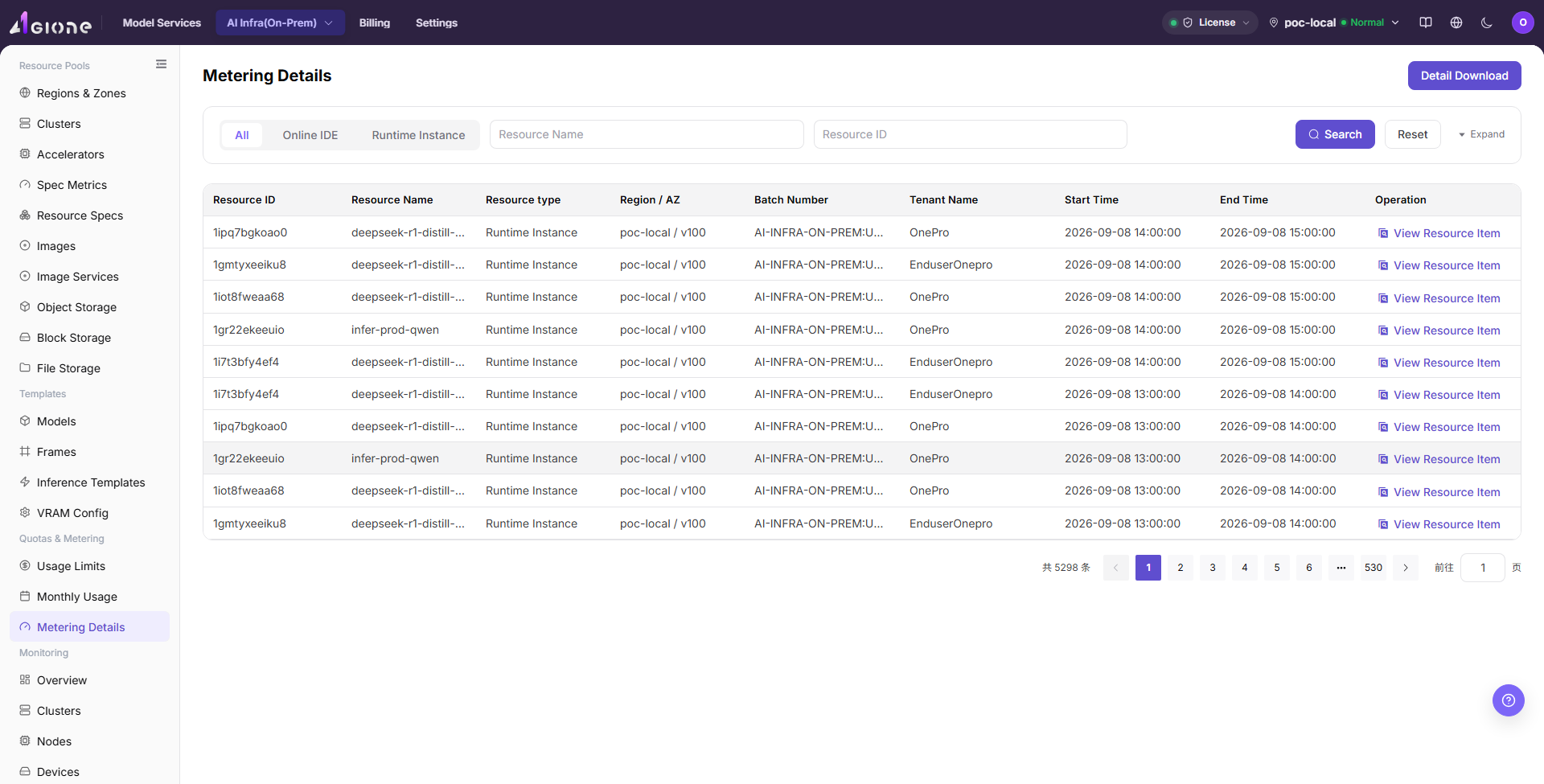This screenshot has height=784, width=1544.
Task: Click the Gione logo
Action: [51, 23]
